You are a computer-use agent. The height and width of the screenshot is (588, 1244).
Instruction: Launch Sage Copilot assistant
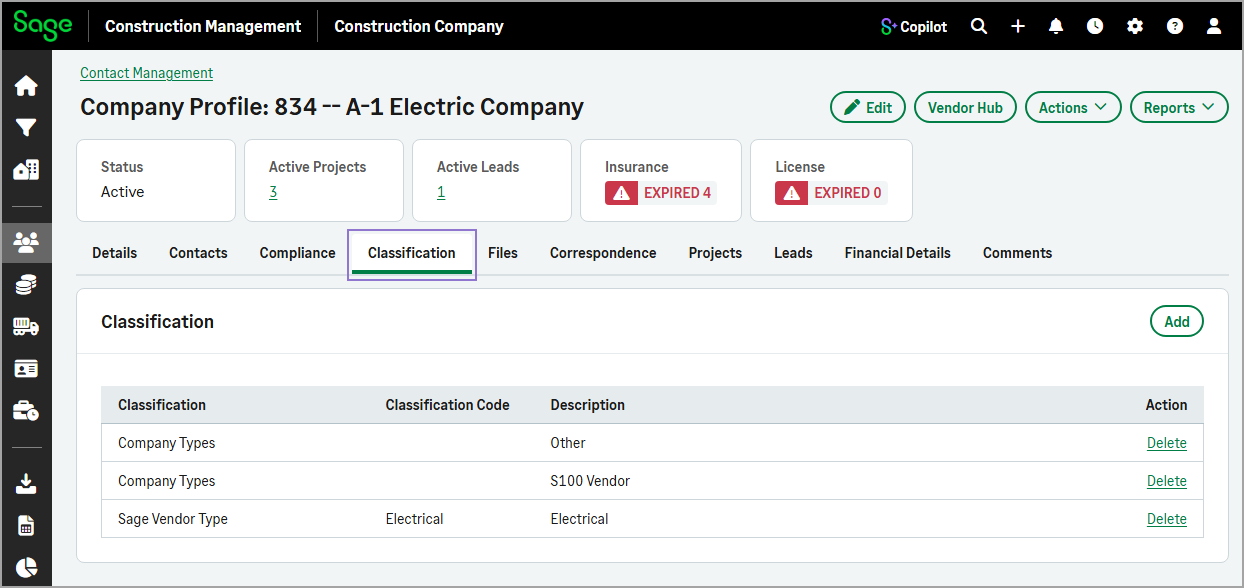click(913, 27)
